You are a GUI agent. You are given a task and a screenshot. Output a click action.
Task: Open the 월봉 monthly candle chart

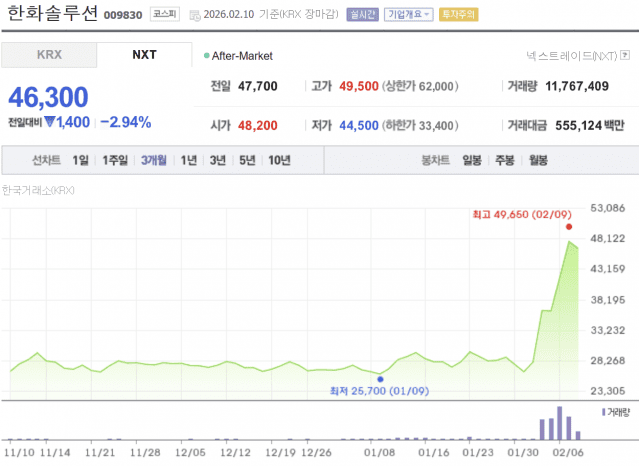point(538,160)
